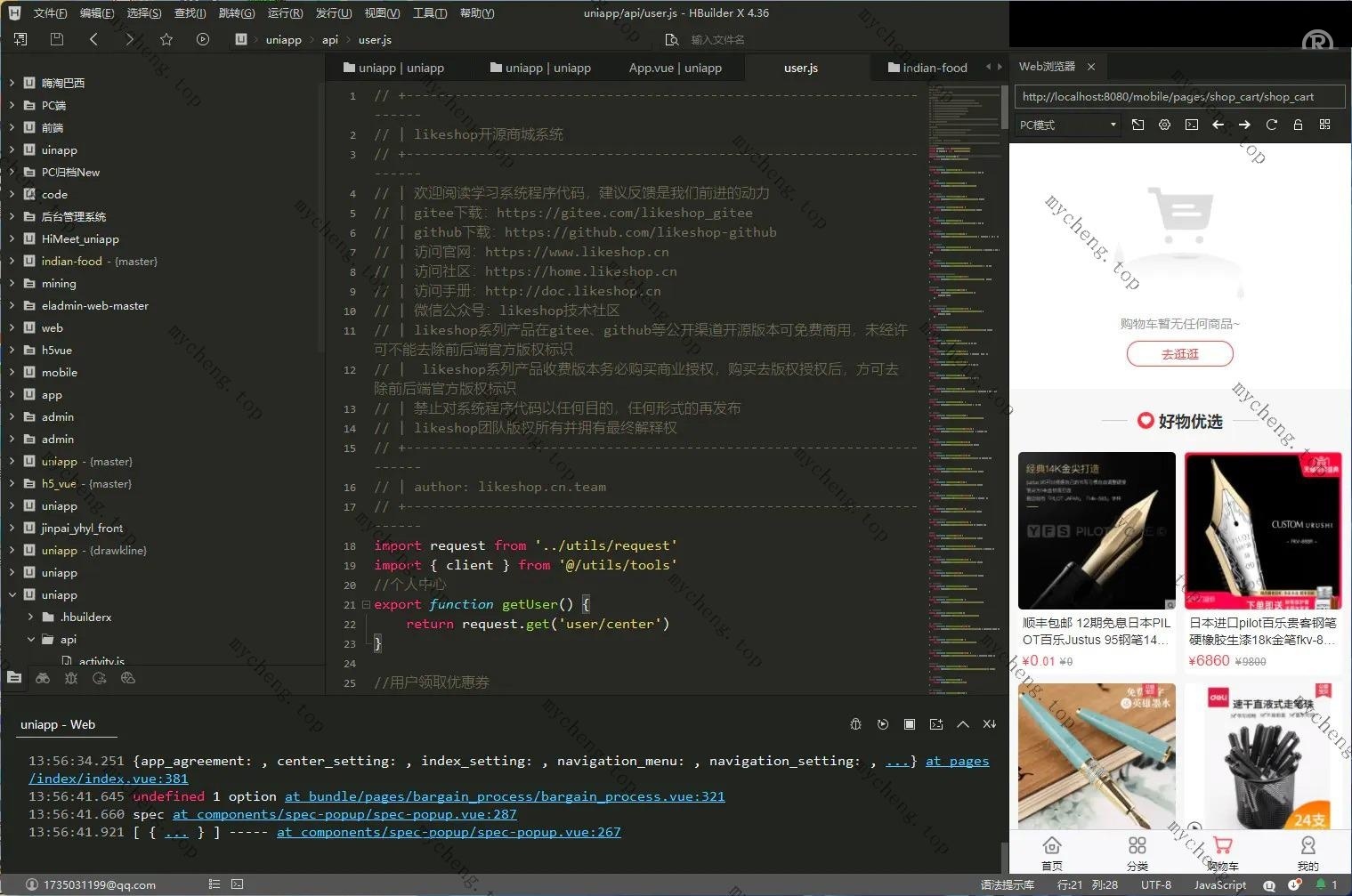Image resolution: width=1352 pixels, height=896 pixels.
Task: Open the terminal icon in status bar
Action: point(237,884)
